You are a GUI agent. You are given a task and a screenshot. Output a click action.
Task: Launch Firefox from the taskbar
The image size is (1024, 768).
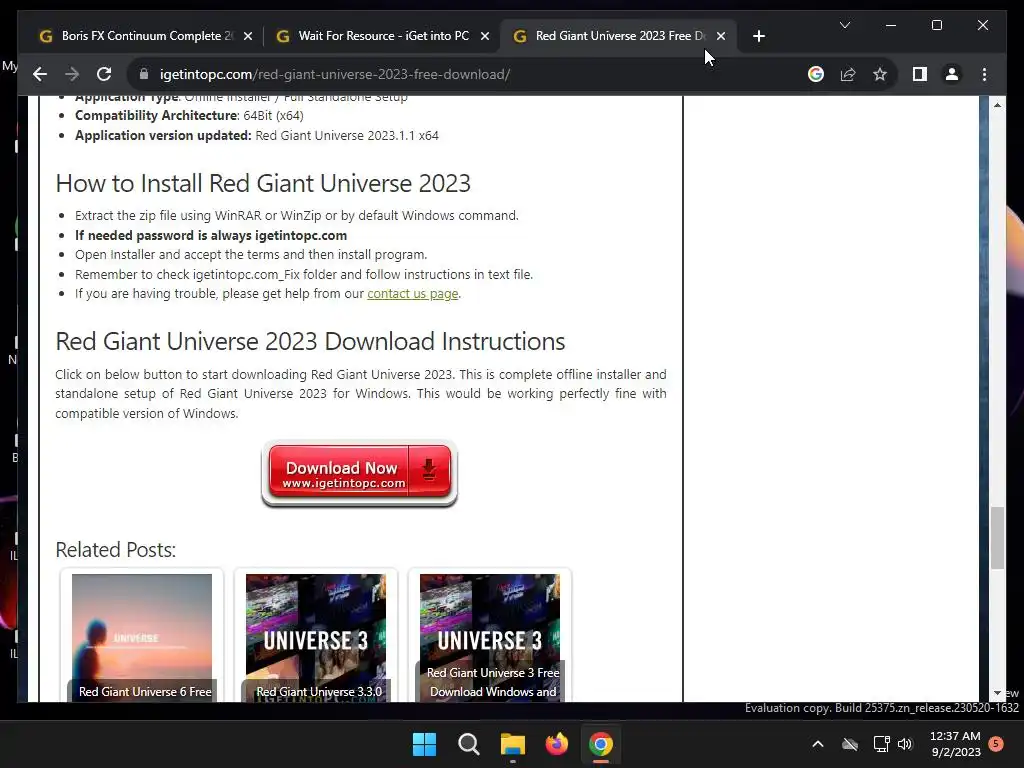pos(556,744)
